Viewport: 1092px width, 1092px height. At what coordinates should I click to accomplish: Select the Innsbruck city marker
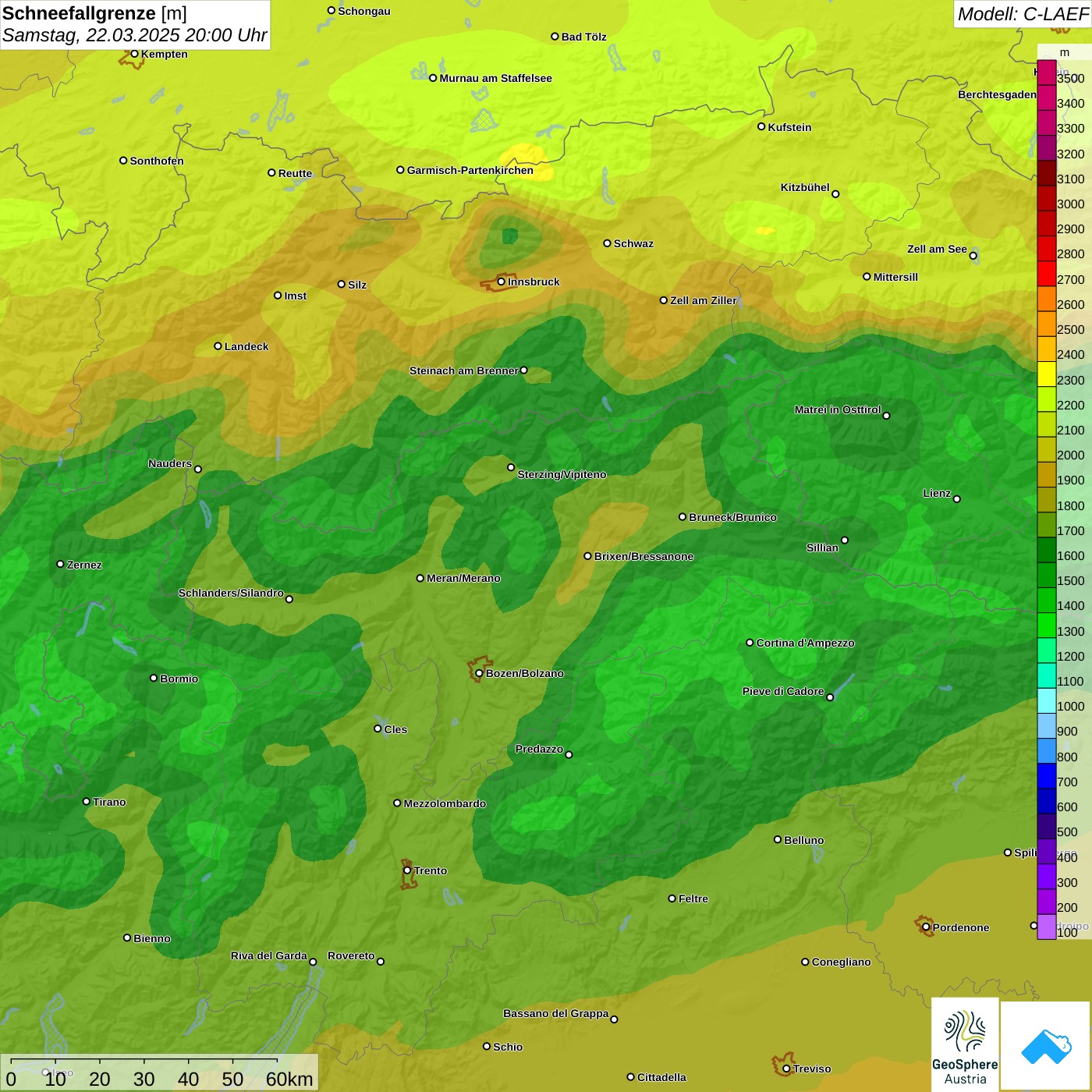pos(502,282)
